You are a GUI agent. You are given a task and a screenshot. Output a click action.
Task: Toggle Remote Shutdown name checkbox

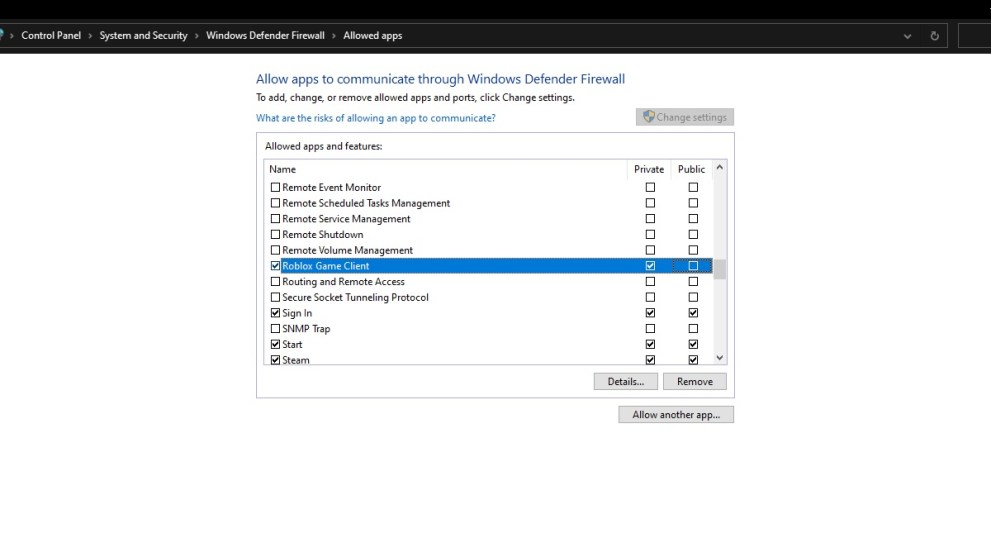tap(275, 235)
